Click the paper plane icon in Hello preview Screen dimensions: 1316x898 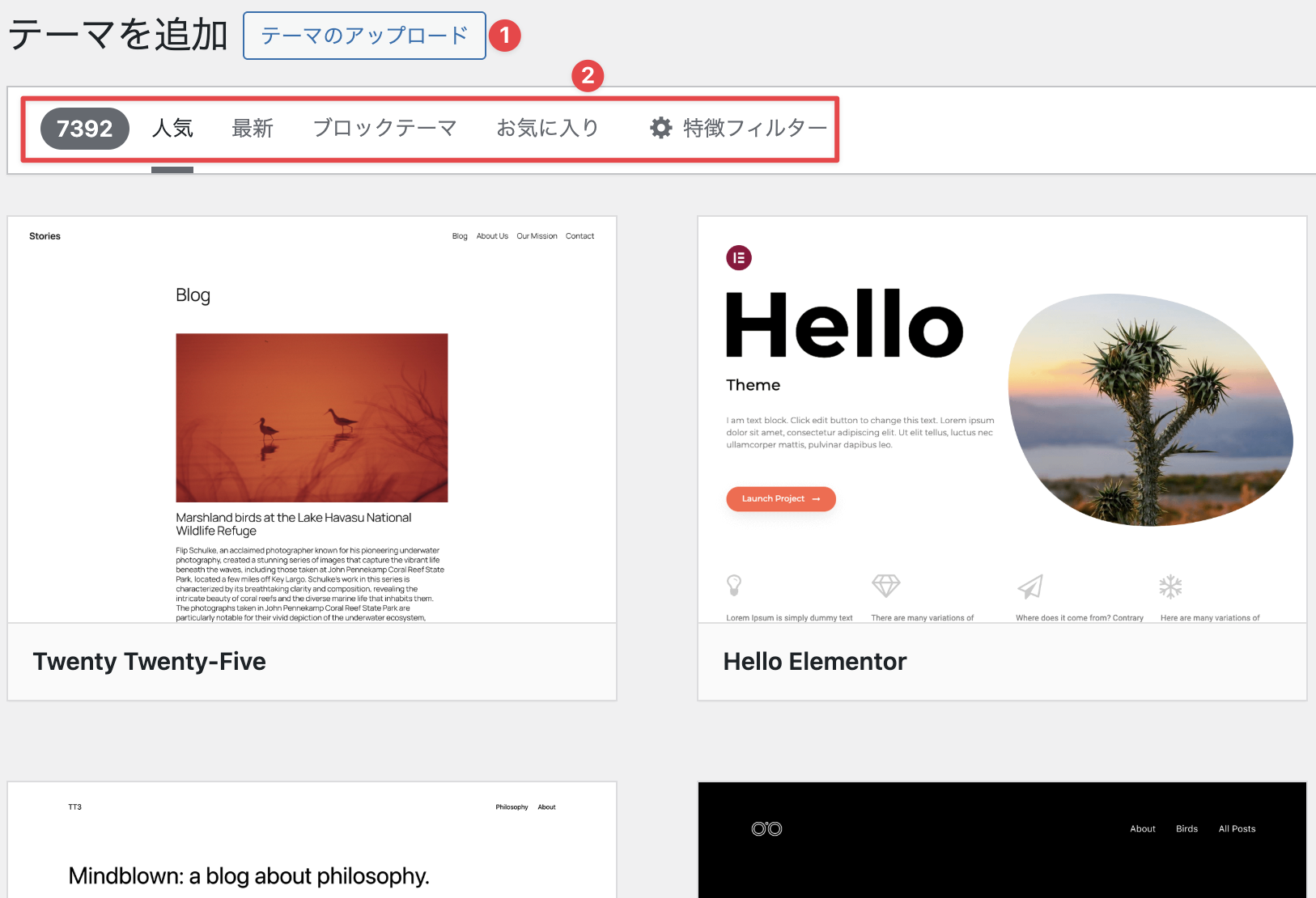[1029, 587]
